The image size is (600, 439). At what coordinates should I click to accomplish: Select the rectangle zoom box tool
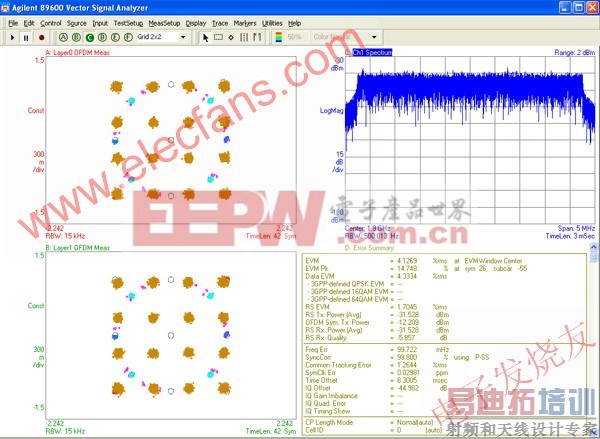point(218,38)
